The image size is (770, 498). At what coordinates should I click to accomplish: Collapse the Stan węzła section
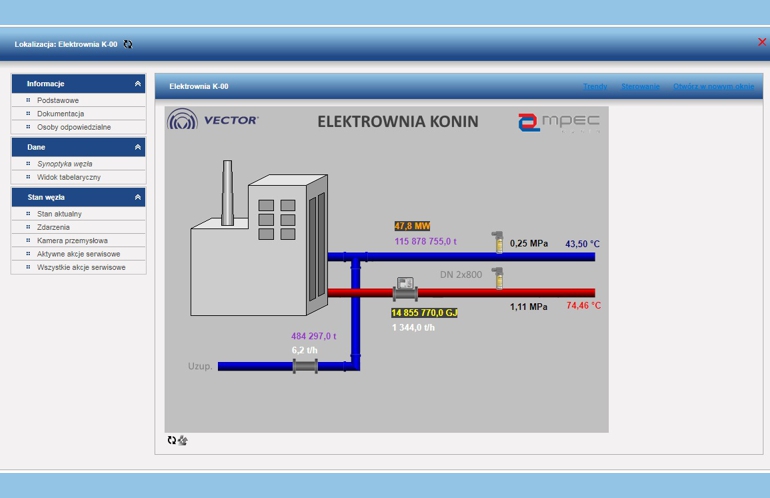point(138,197)
